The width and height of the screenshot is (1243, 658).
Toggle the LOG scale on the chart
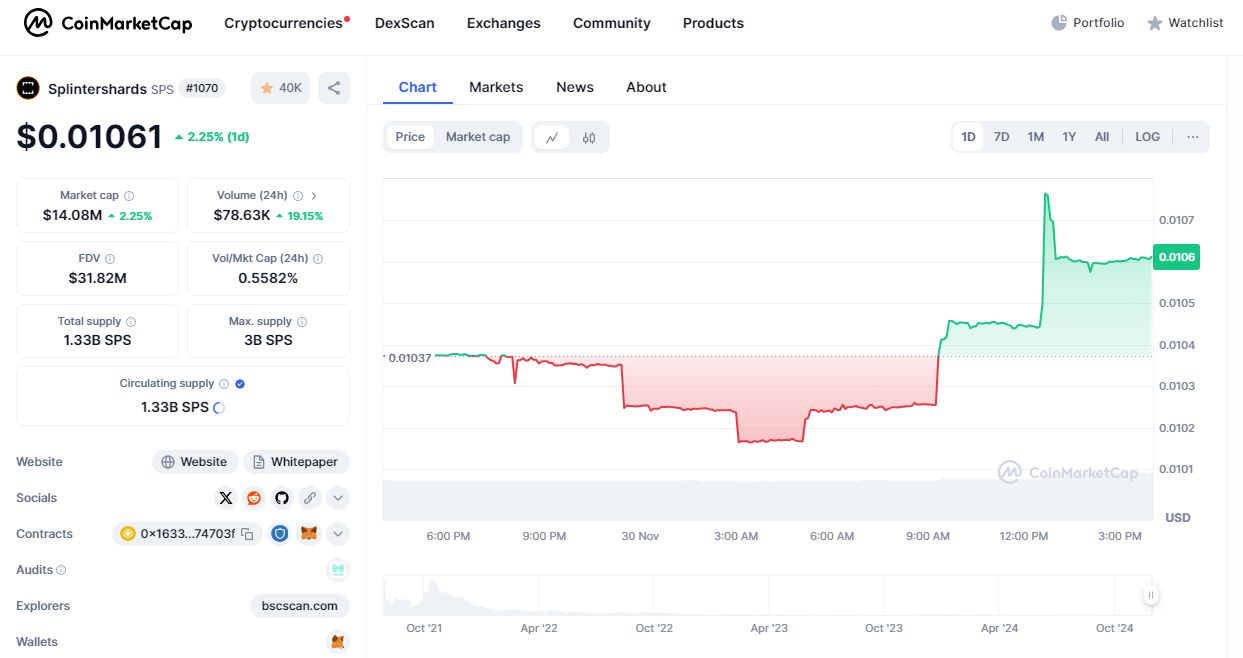(x=1147, y=137)
